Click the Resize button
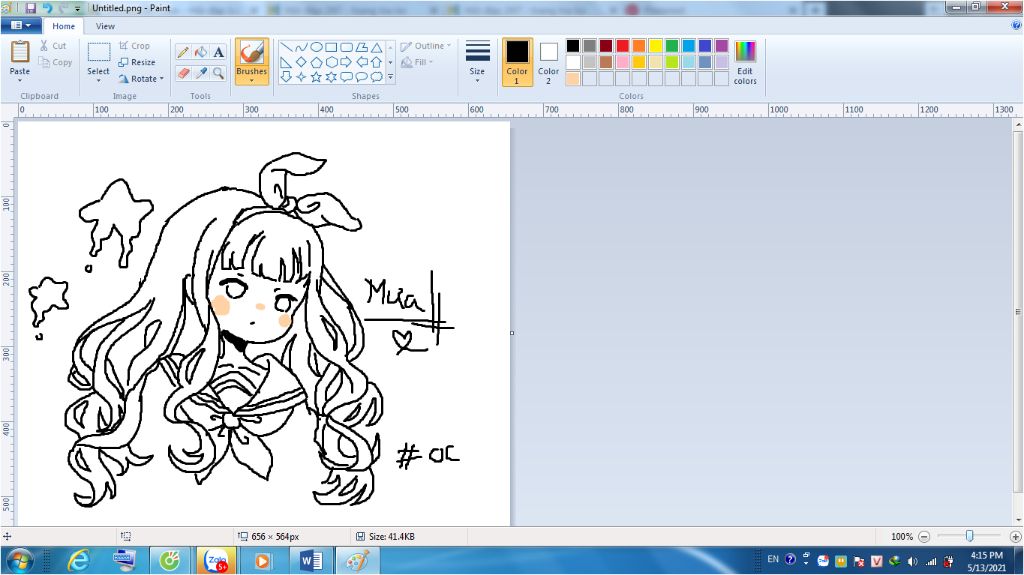The height and width of the screenshot is (575, 1024). pos(137,62)
